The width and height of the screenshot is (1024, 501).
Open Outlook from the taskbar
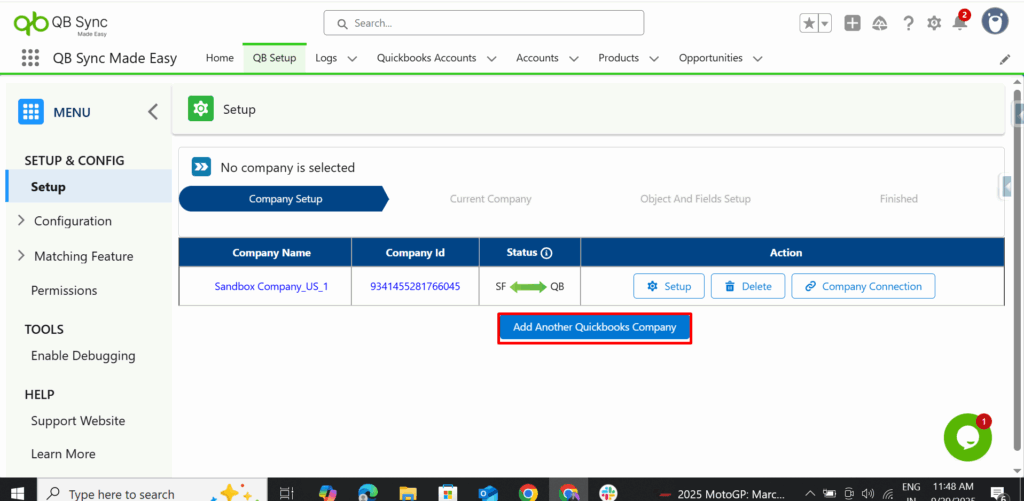pos(488,493)
